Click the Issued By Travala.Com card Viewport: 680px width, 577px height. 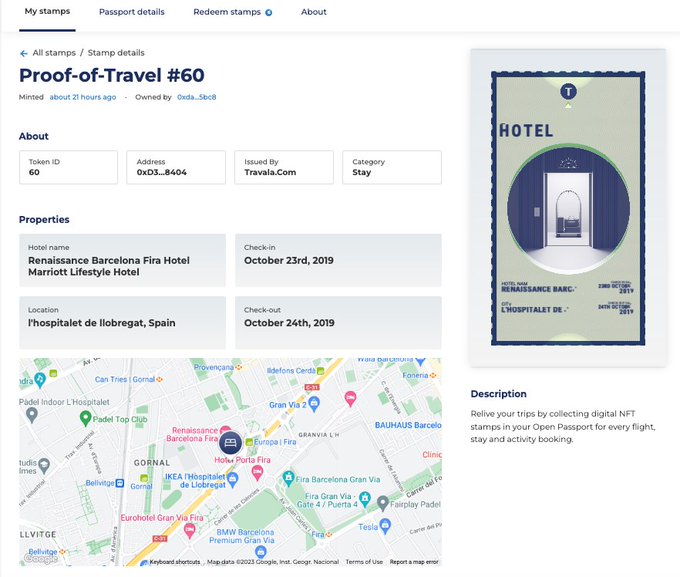point(284,167)
